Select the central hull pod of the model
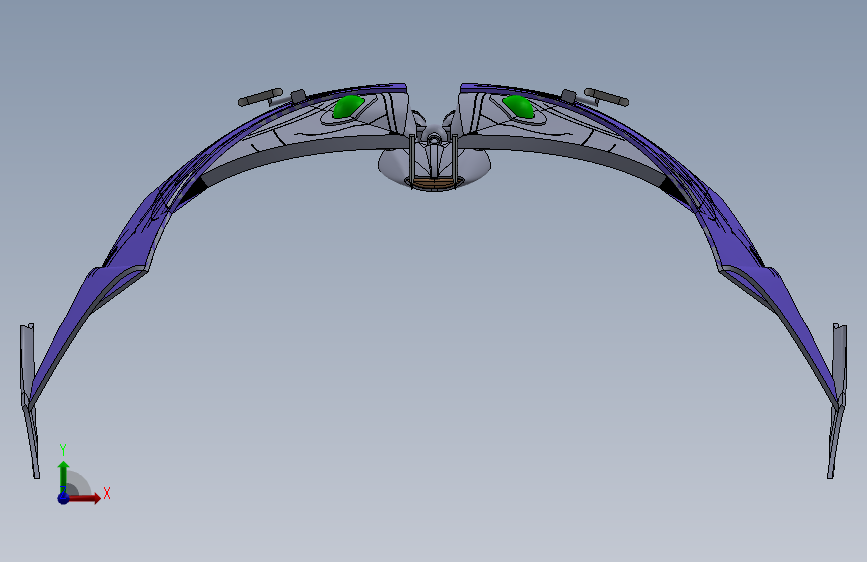 click(x=434, y=165)
